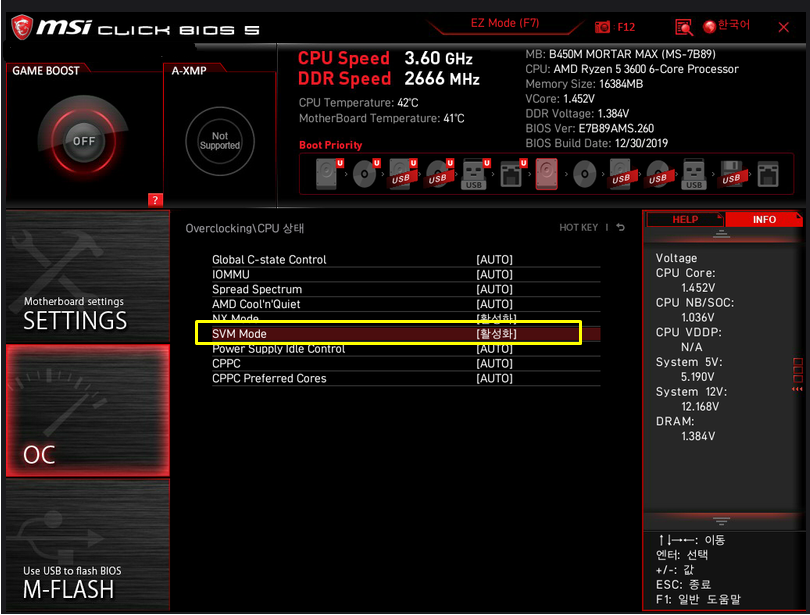Open Spread Spectrum [AUTO] value options
Screen dimensions: 810x615
pos(494,289)
